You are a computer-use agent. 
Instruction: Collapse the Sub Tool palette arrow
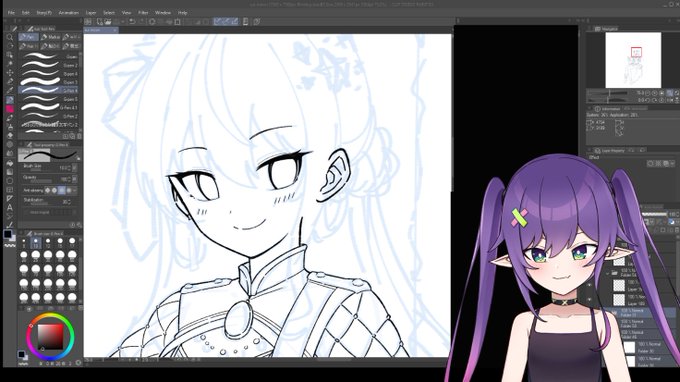(21, 29)
